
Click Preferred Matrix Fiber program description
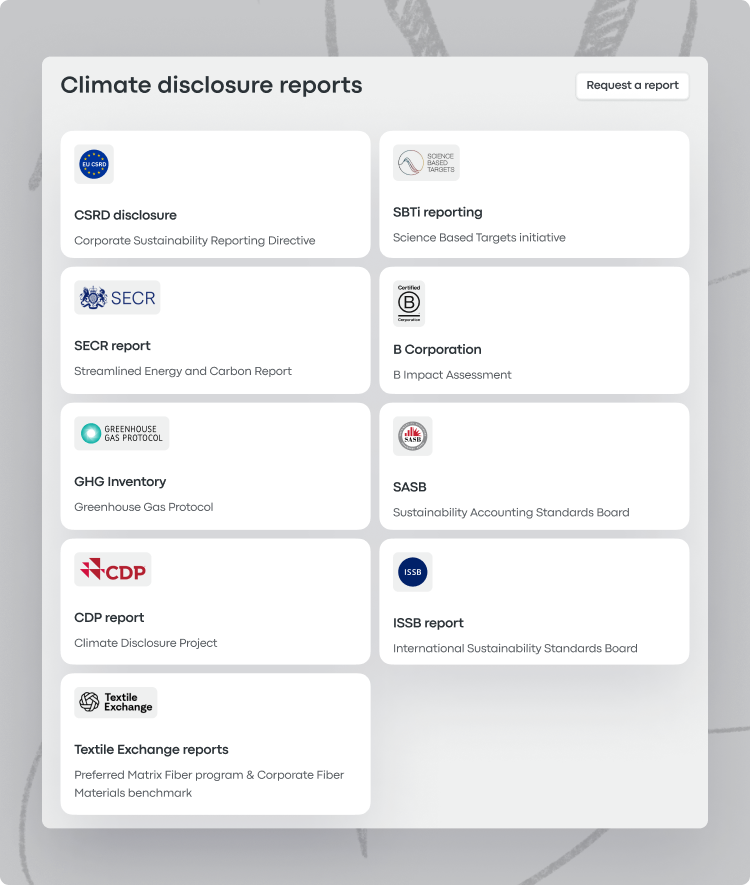(x=209, y=784)
